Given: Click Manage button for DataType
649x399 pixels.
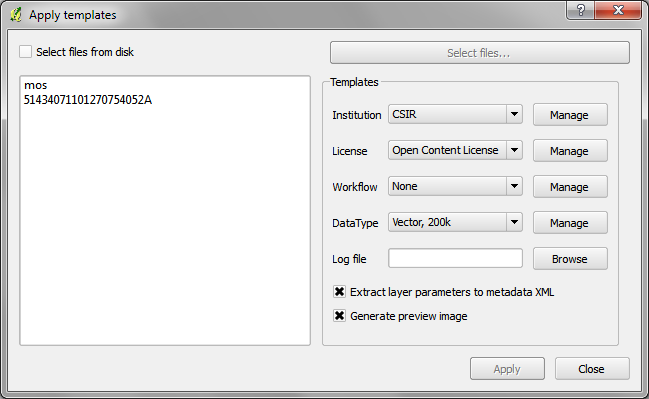Looking at the screenshot, I should [570, 223].
